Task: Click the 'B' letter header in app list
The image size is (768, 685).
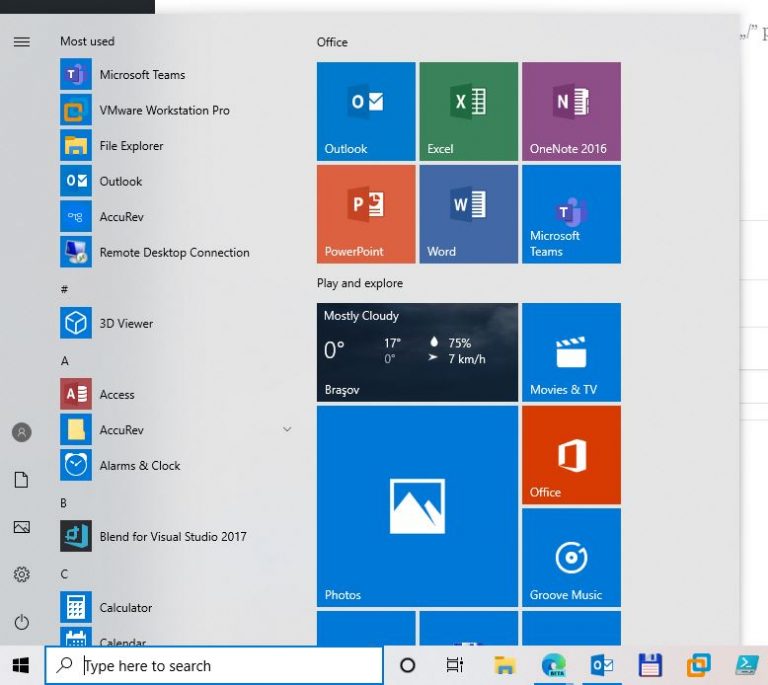Action: [x=64, y=503]
